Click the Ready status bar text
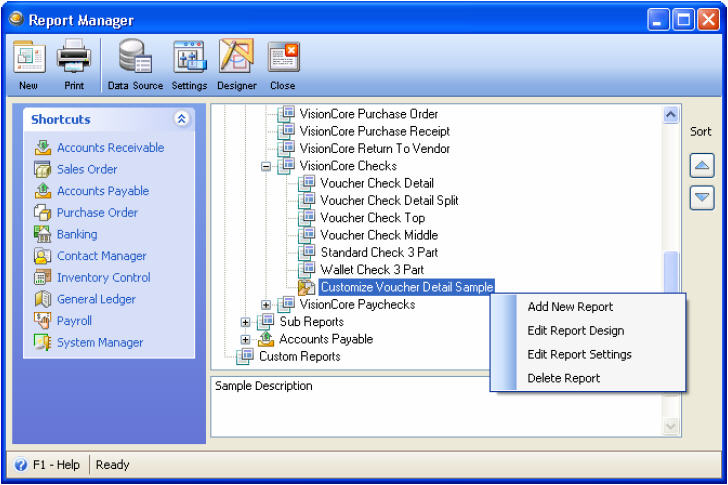Screen dimensions: 728x485 112,465
